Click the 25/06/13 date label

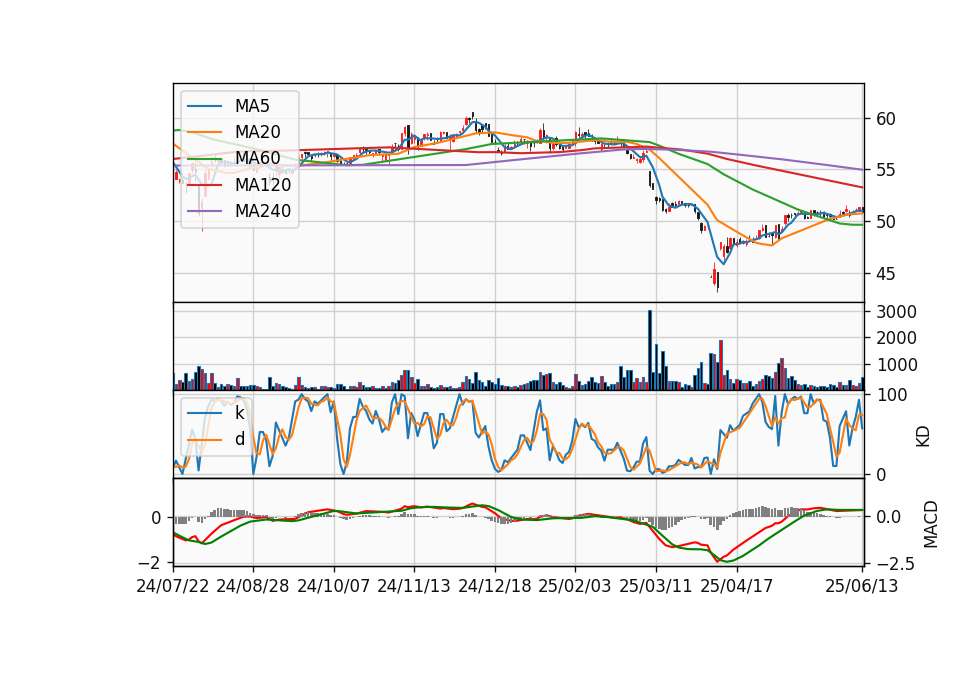(861, 586)
